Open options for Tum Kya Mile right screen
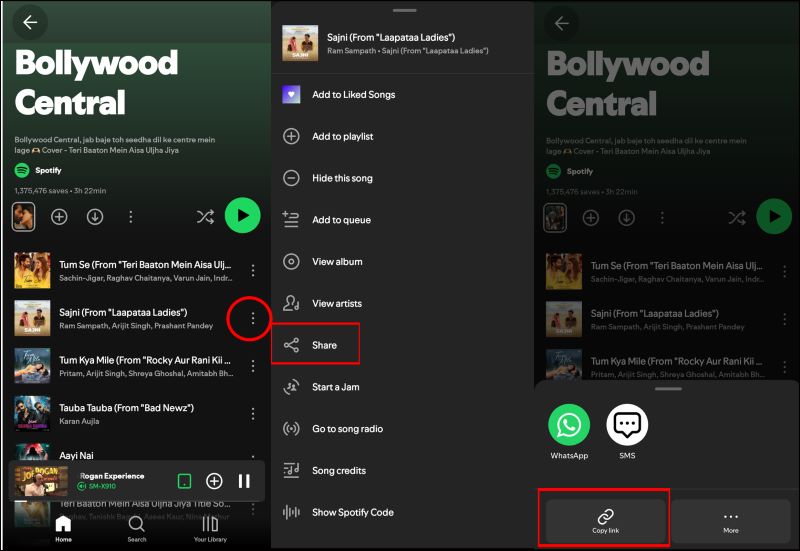Screen dimensions: 800x551 coord(784,367)
